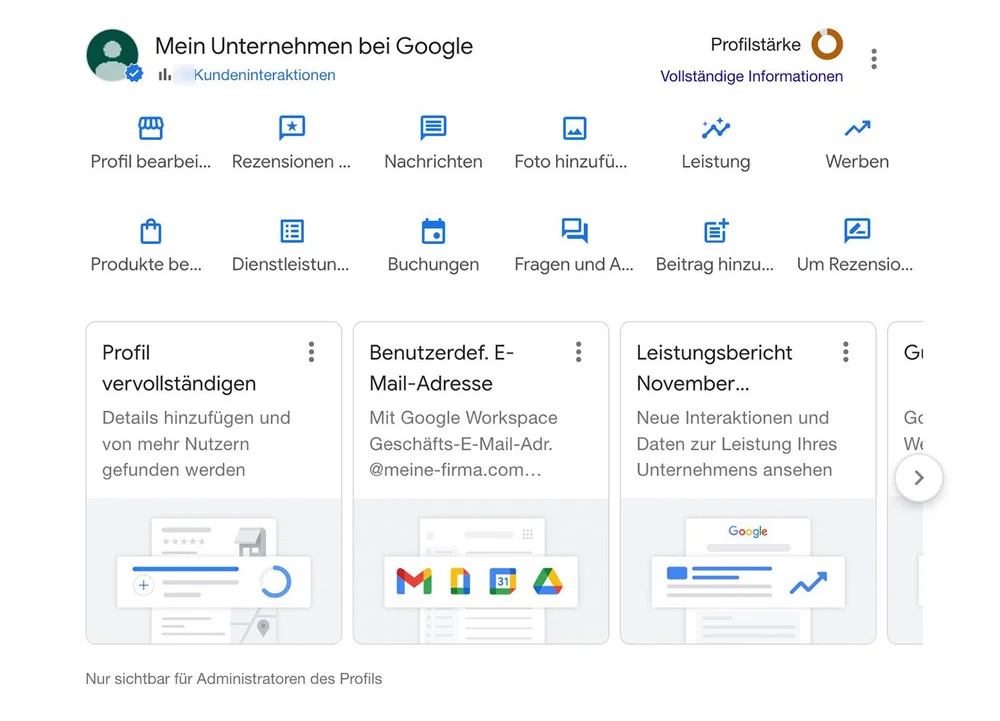Image resolution: width=1000 pixels, height=721 pixels.
Task: Open the Dienstleistungen list icon
Action: (x=291, y=231)
